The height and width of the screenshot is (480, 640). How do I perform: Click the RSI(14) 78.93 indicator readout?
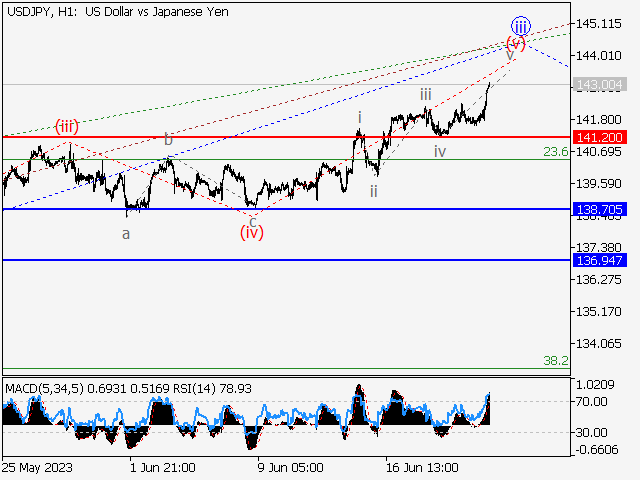point(212,389)
